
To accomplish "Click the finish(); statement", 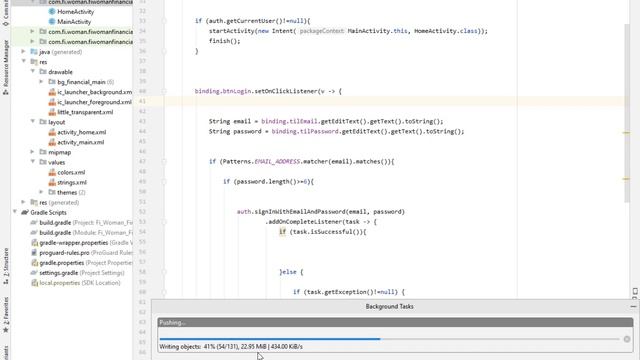I will coord(224,41).
